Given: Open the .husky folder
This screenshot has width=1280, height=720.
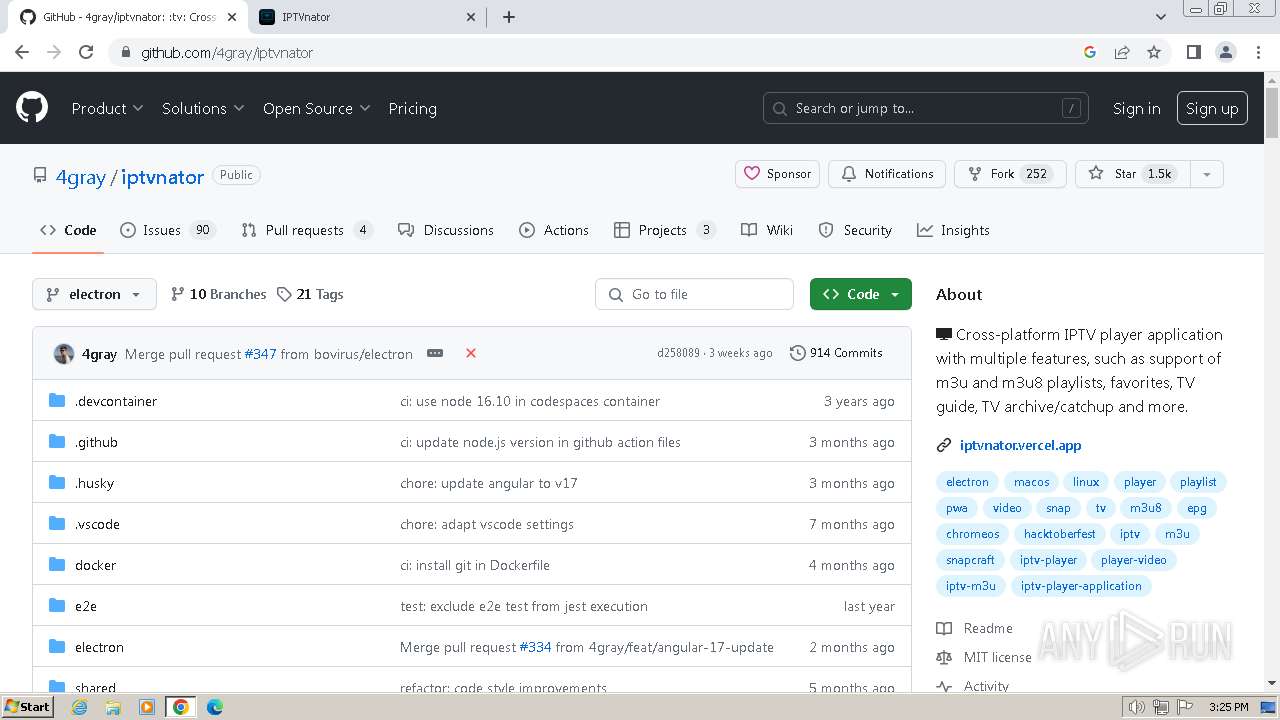Looking at the screenshot, I should [x=94, y=483].
